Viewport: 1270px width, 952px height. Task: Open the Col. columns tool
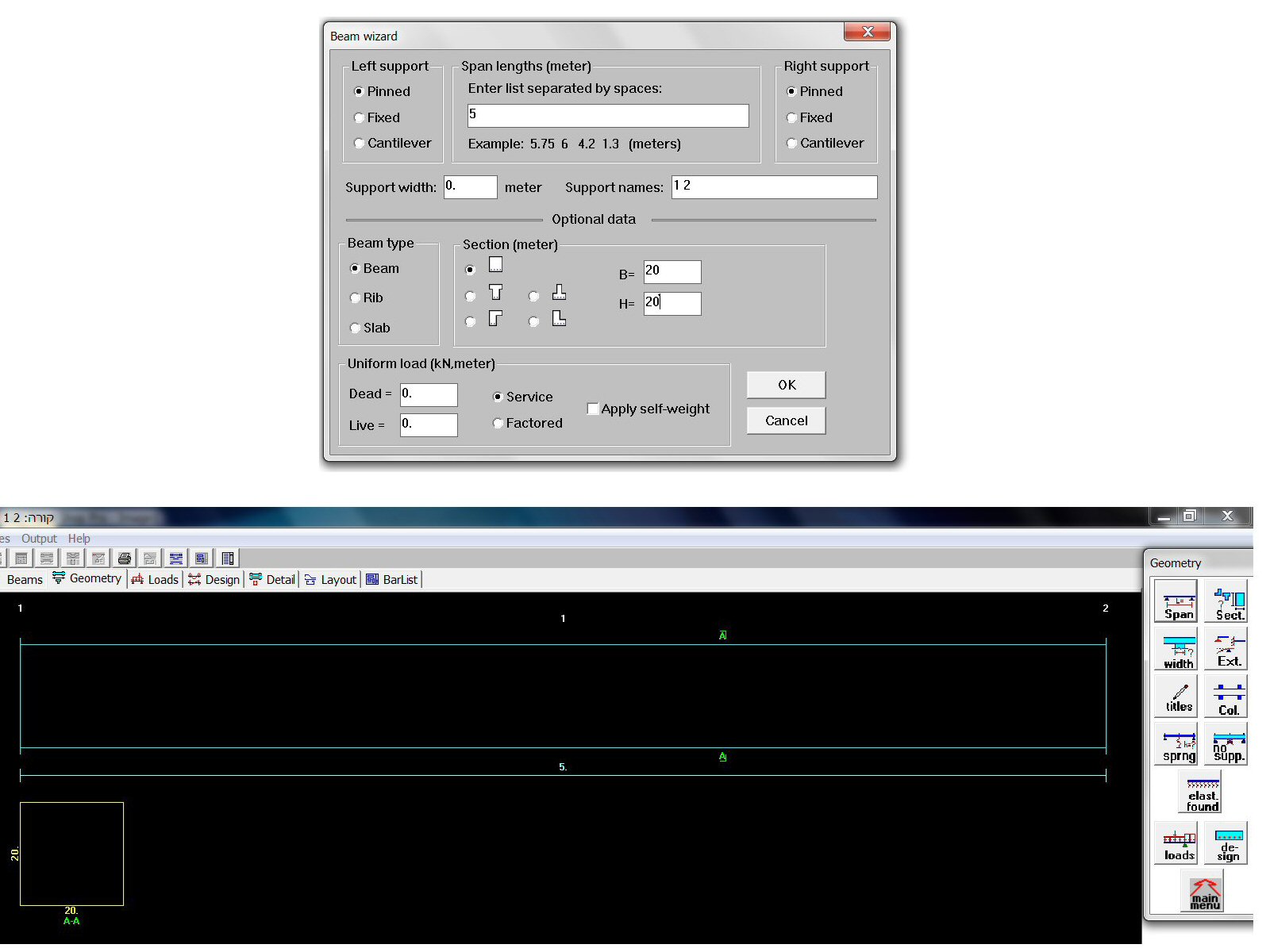(x=1226, y=697)
